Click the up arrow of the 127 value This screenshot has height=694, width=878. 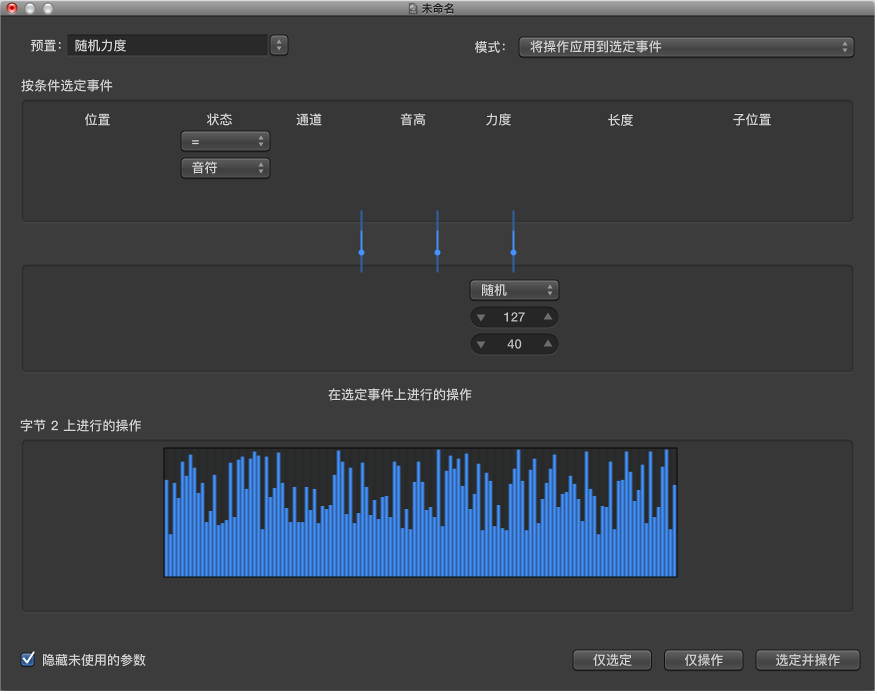pyautogui.click(x=547, y=318)
